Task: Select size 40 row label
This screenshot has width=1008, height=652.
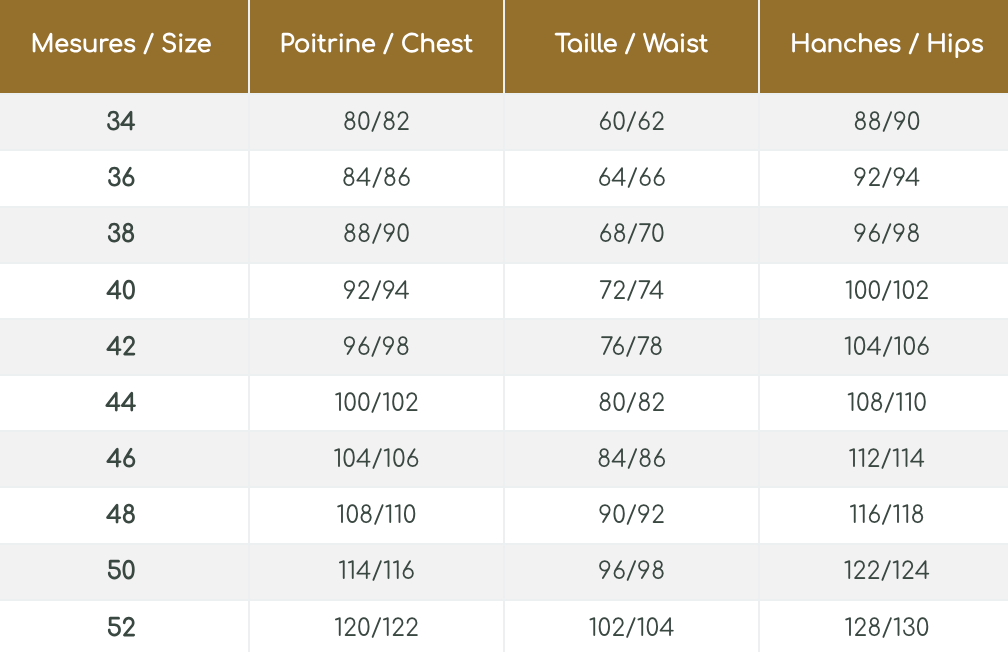Action: pos(121,290)
